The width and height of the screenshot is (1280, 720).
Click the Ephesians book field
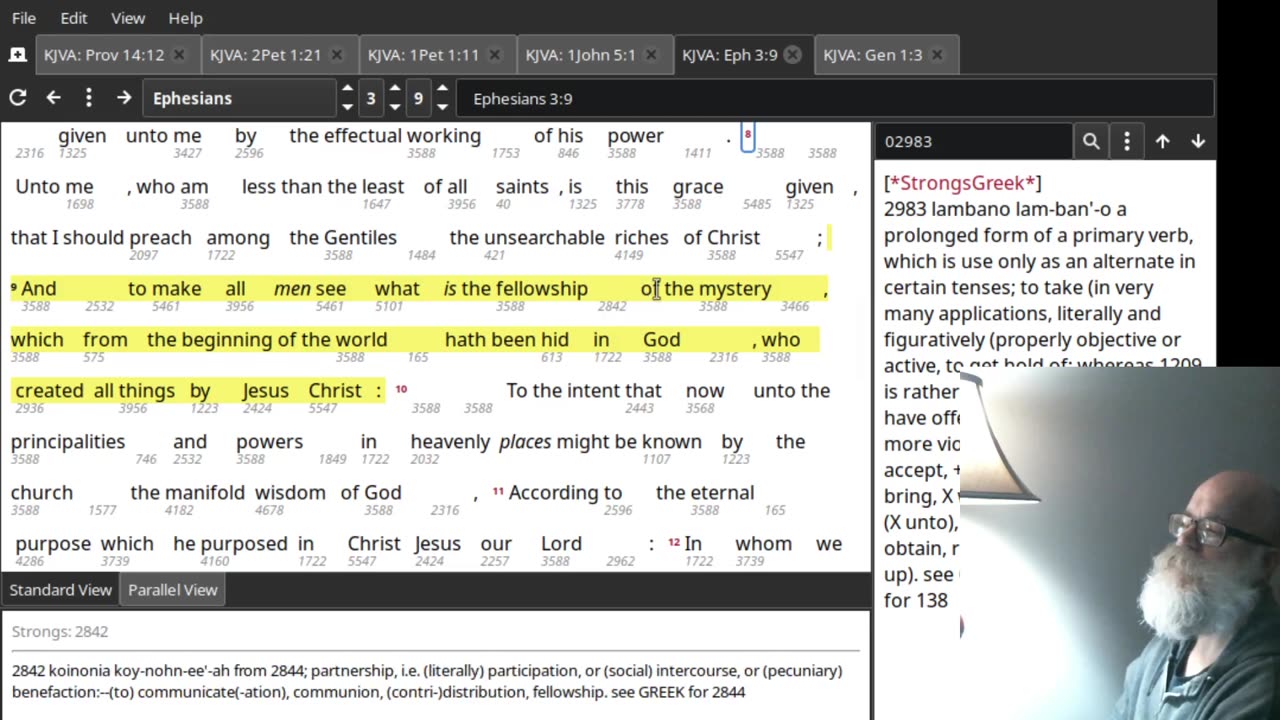point(240,98)
